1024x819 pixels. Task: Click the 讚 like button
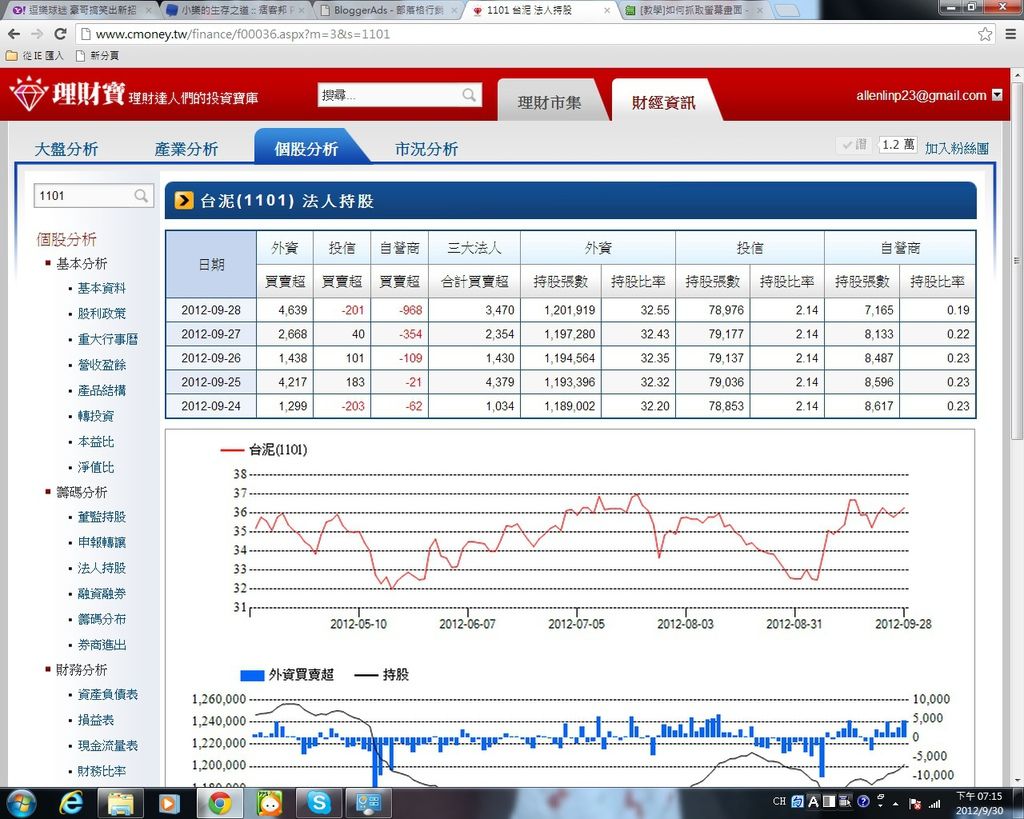tap(856, 144)
